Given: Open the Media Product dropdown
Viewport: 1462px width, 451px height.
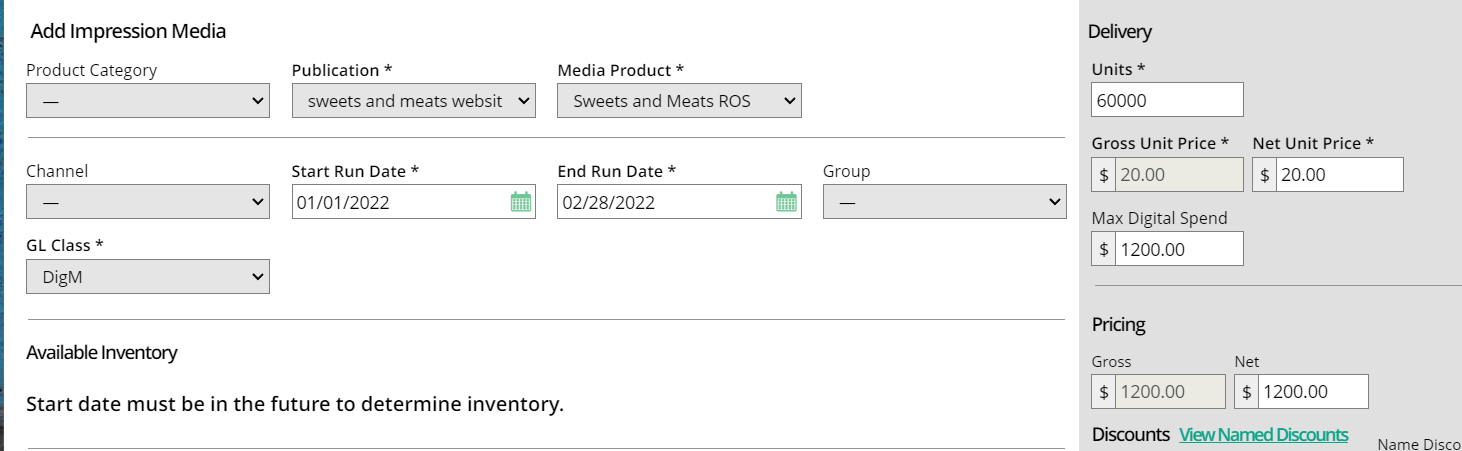Looking at the screenshot, I should pos(679,101).
